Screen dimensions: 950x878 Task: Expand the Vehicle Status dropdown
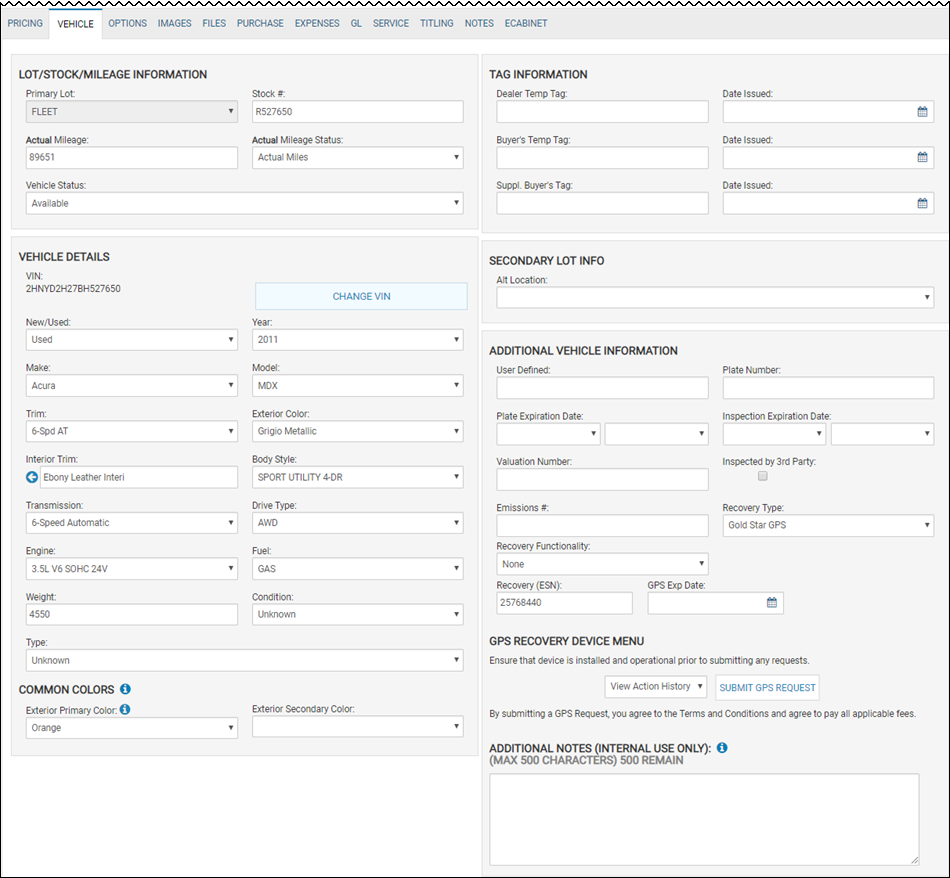click(x=245, y=203)
